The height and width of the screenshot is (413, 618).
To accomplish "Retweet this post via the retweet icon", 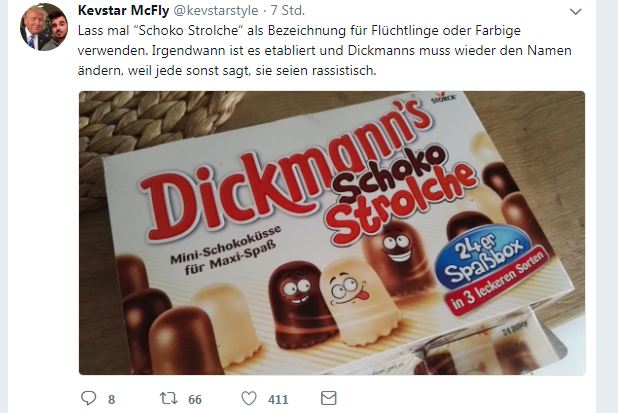I will click(169, 398).
